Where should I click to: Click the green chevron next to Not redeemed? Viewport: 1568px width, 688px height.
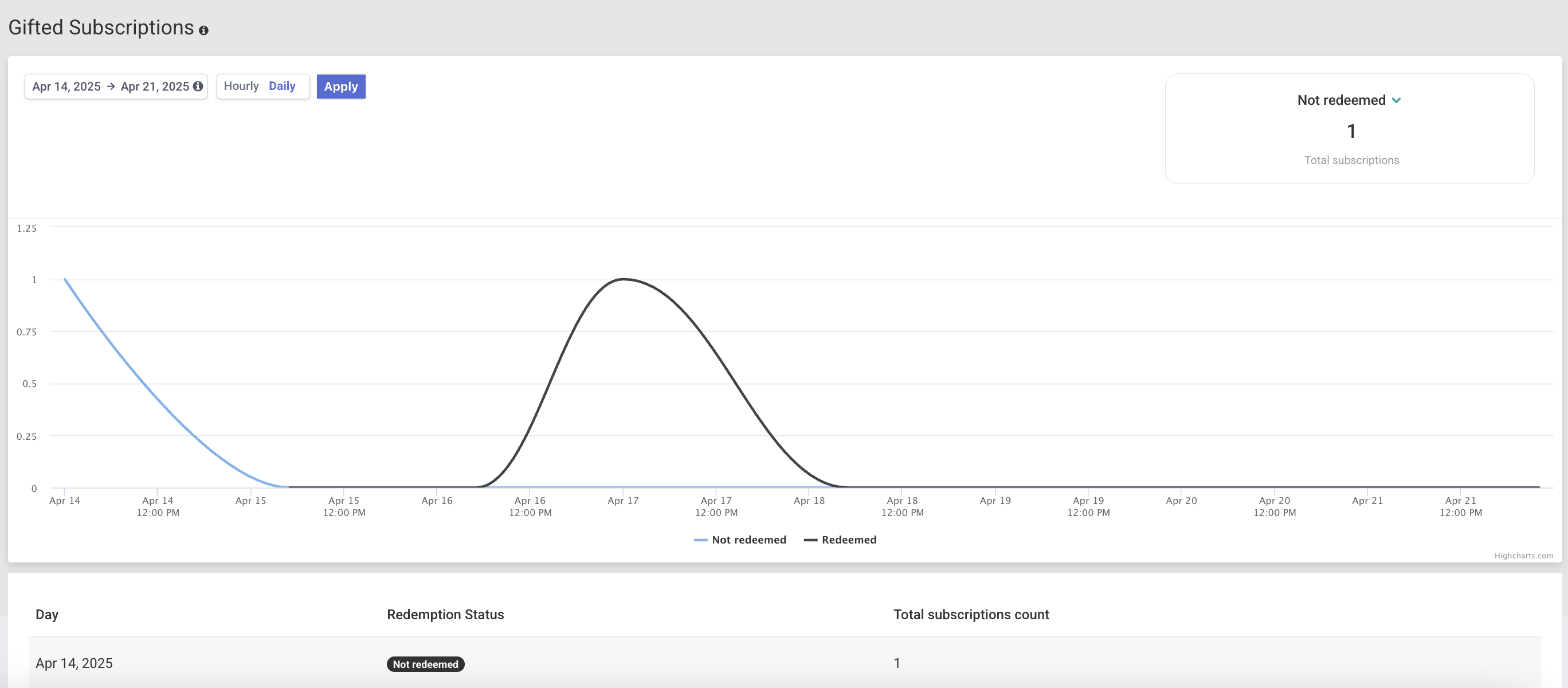point(1396,100)
